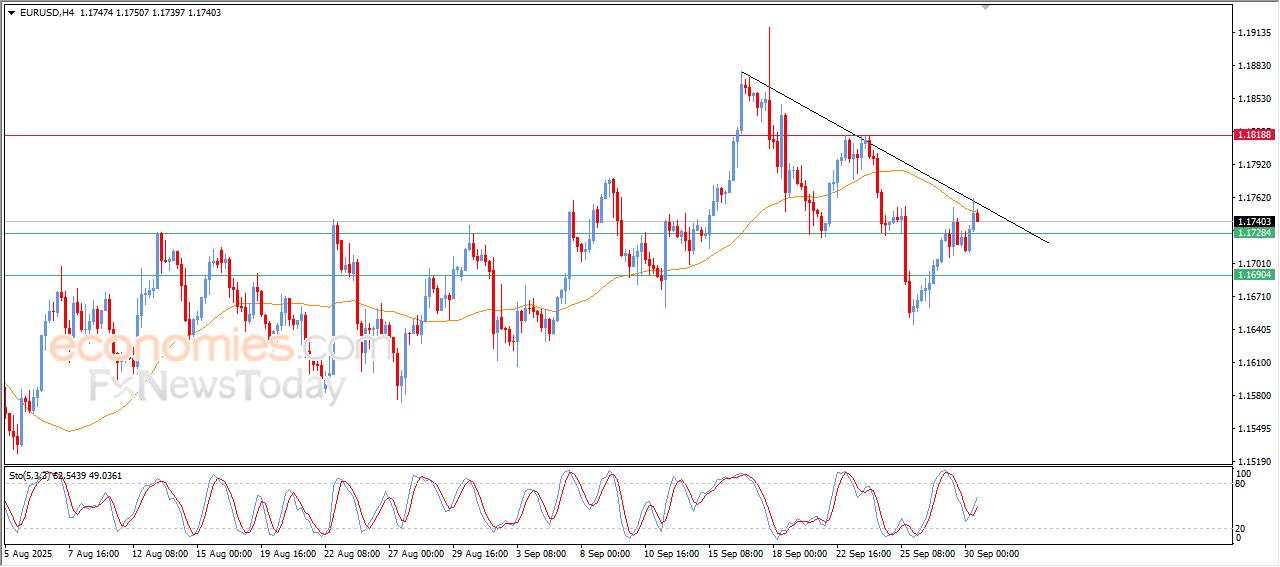Click the 22 Aug 08:00 date label
This screenshot has height=567, width=1280.
coord(353,553)
